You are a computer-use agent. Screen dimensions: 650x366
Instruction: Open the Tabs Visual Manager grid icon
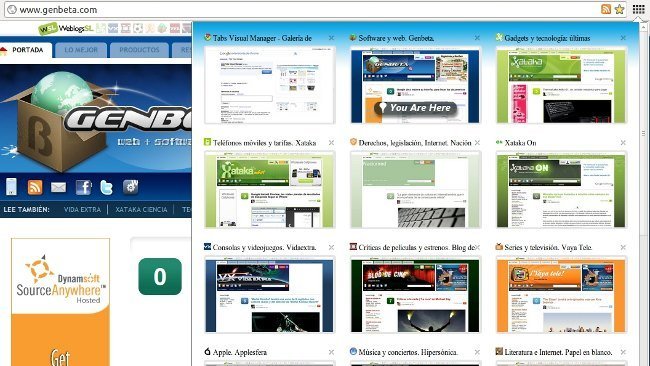(x=638, y=9)
